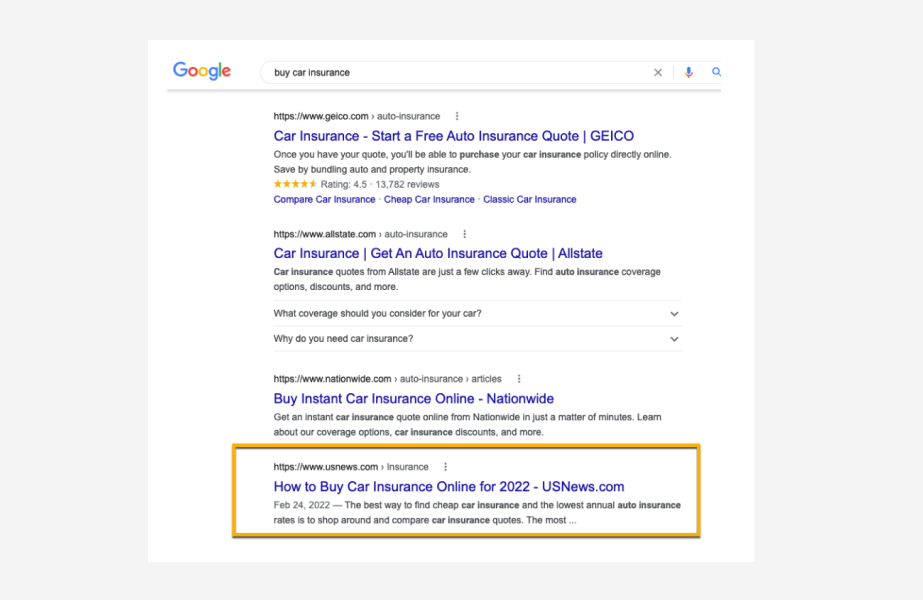Open three-dot menu beside USNews result

(x=445, y=467)
